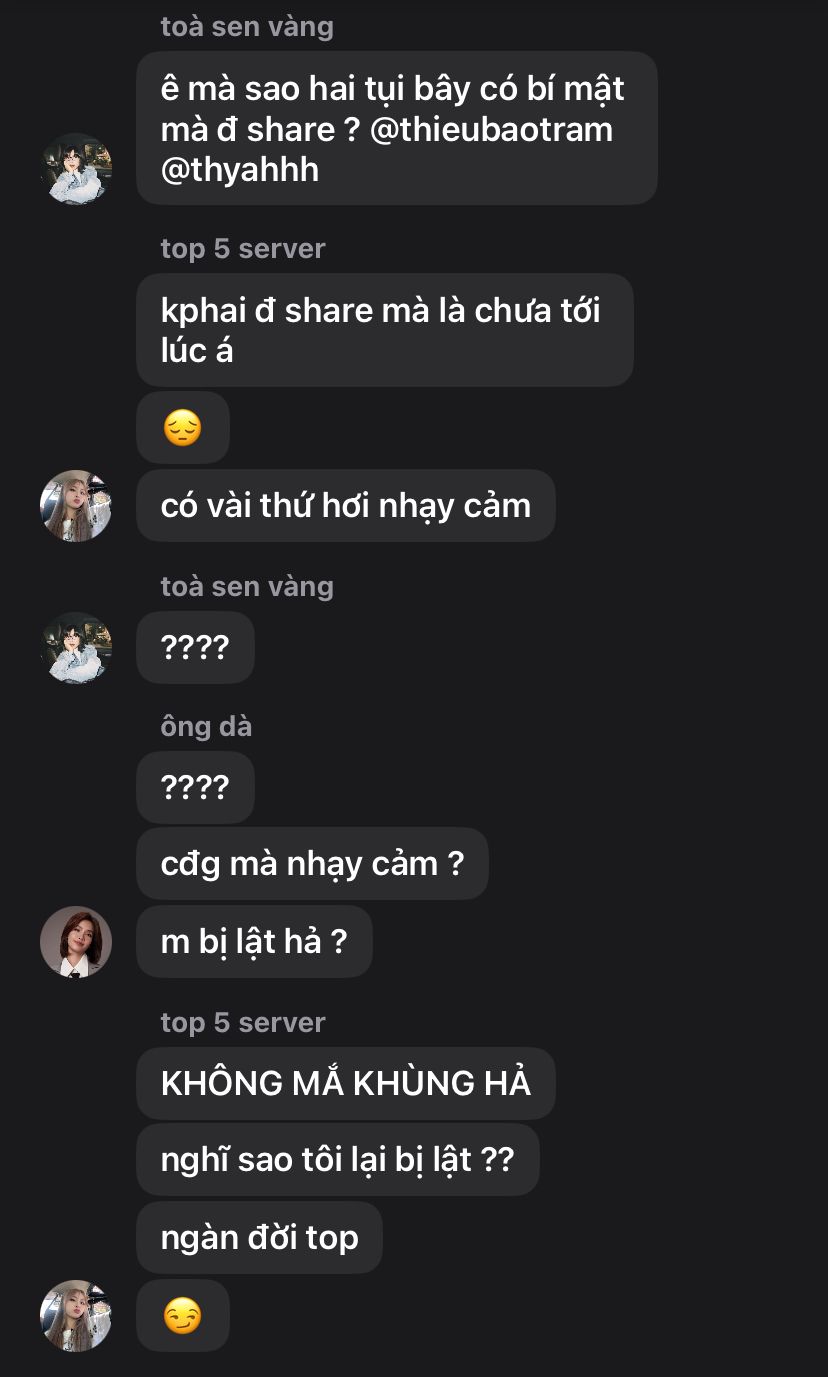Select the smirking face emoji message

tap(183, 1316)
